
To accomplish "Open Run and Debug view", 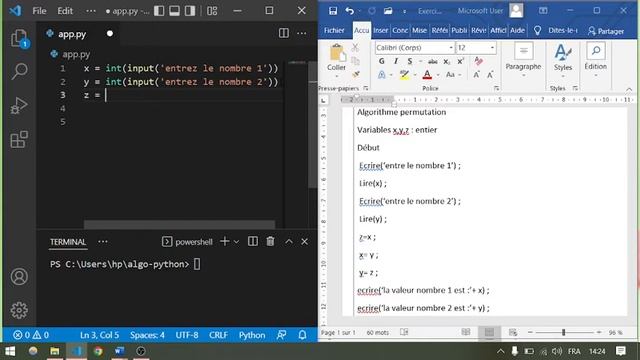I will pos(19,106).
